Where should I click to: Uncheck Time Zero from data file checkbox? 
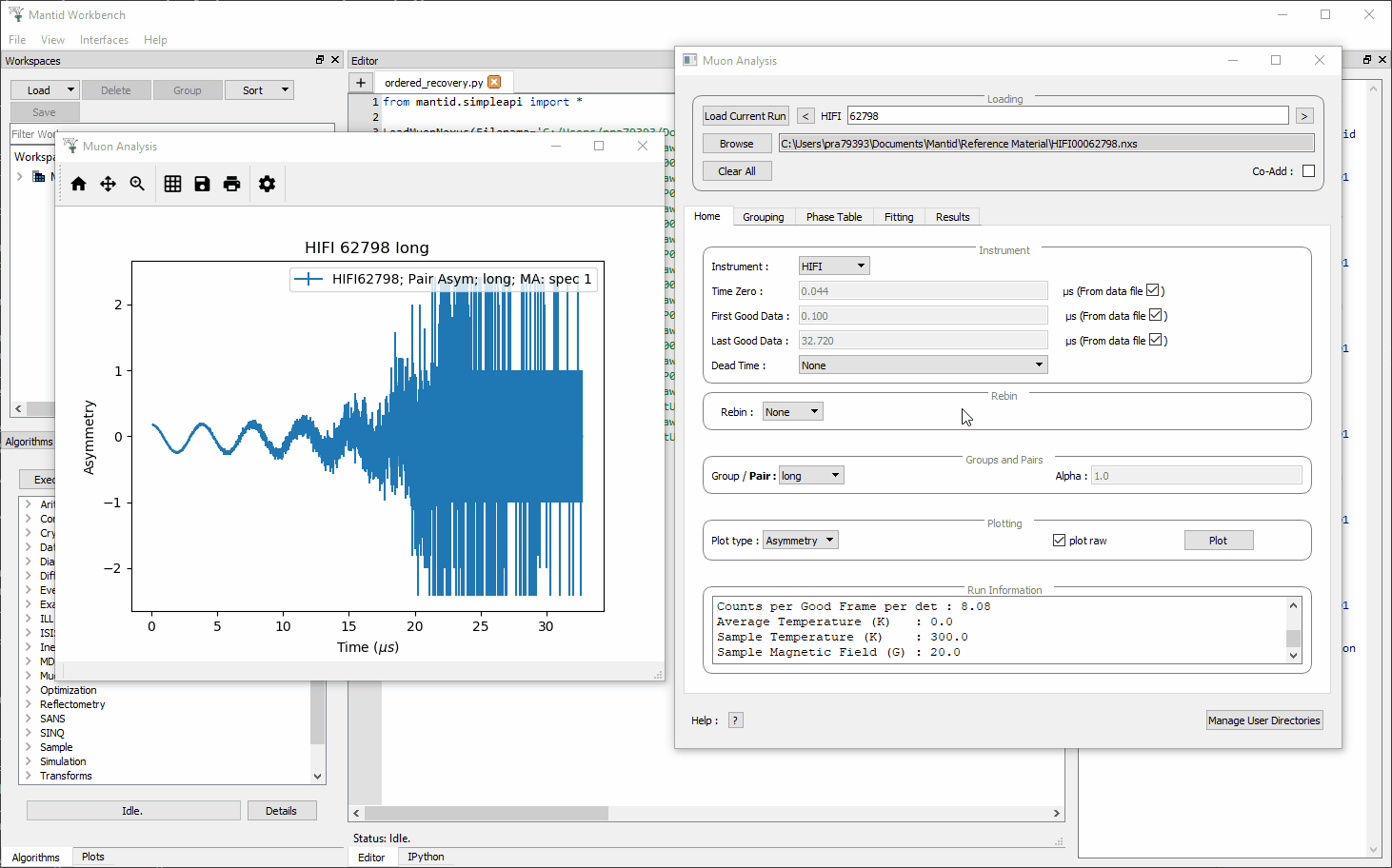1153,290
